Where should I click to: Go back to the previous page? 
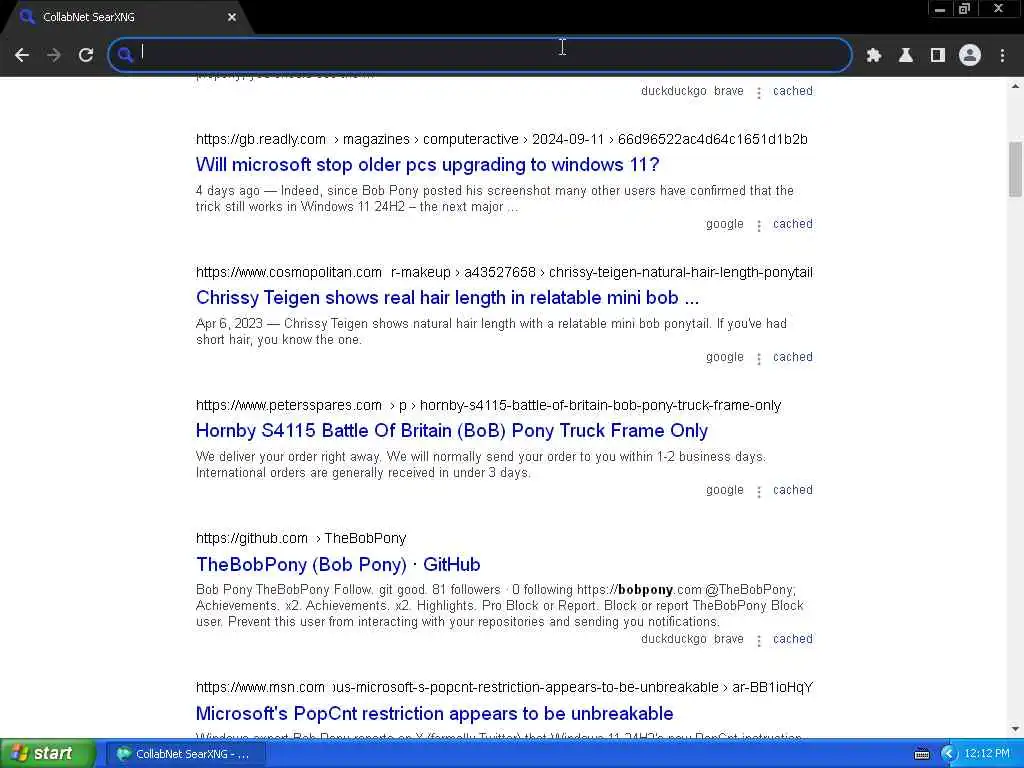[22, 55]
